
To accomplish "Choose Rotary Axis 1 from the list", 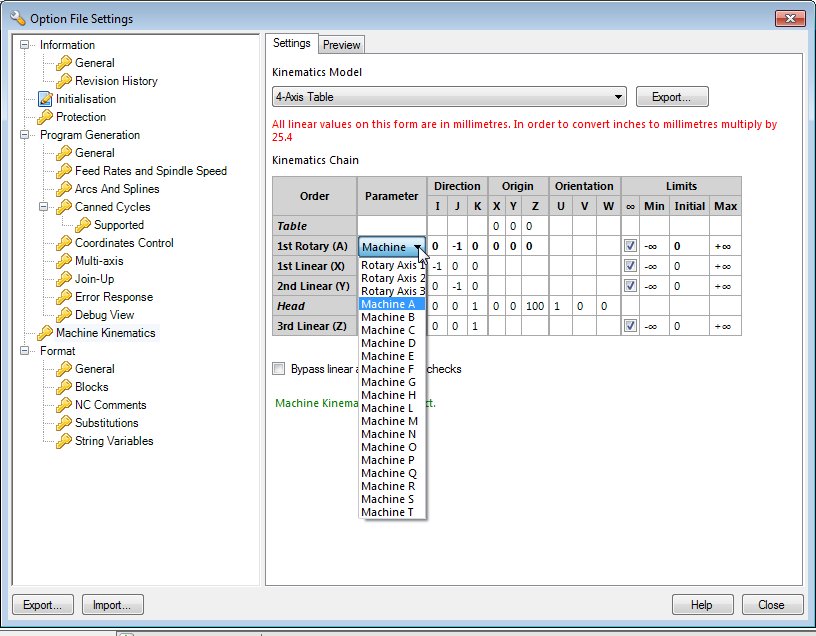I will coord(392,265).
